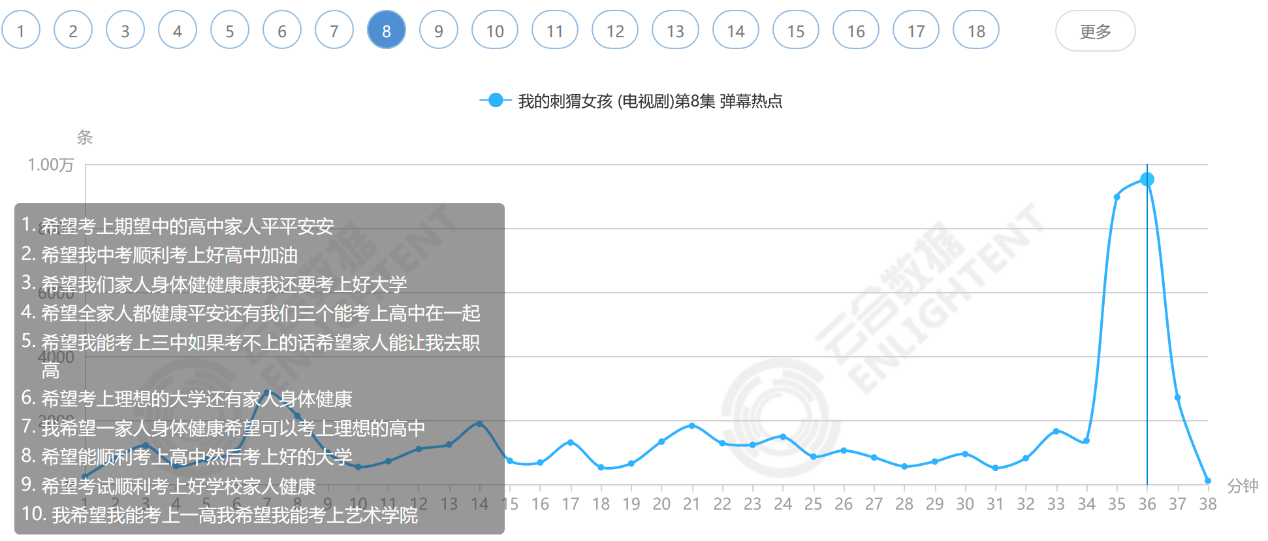The width and height of the screenshot is (1268, 541).
Task: Select episode 1 button
Action: coord(21,31)
